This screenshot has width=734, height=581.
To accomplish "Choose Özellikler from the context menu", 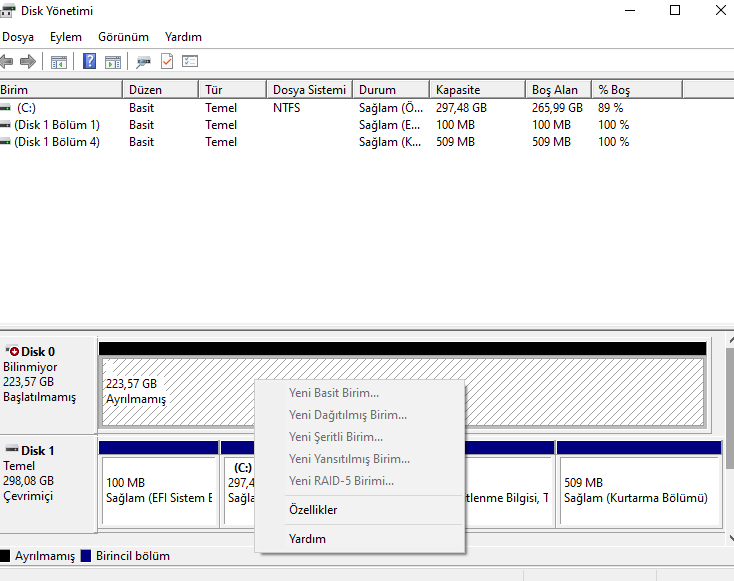I will [x=360, y=510].
